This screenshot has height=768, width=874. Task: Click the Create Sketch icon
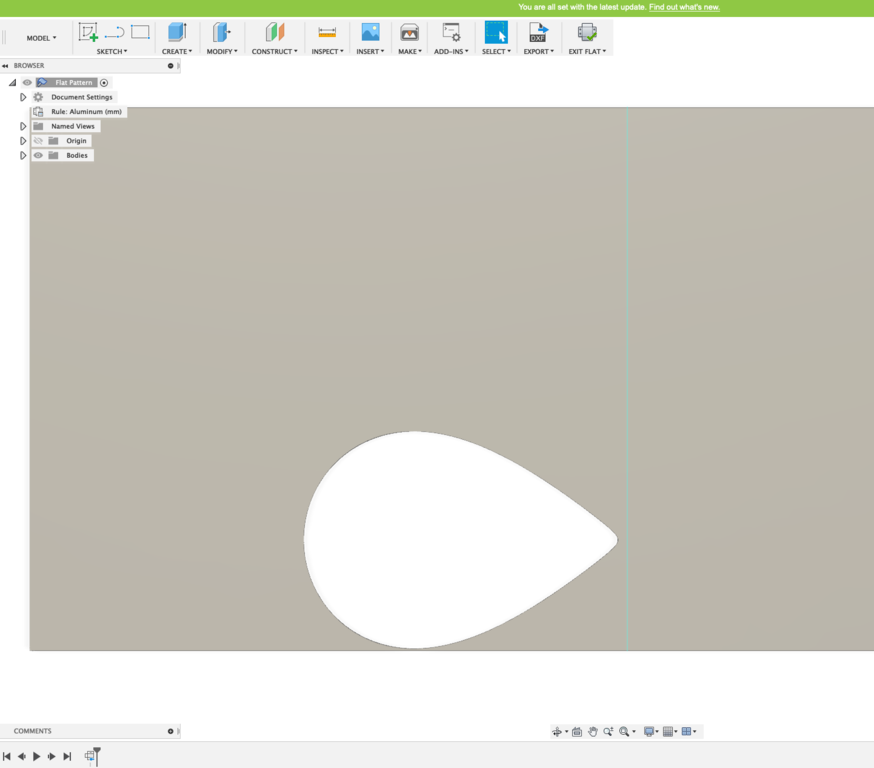(x=88, y=32)
